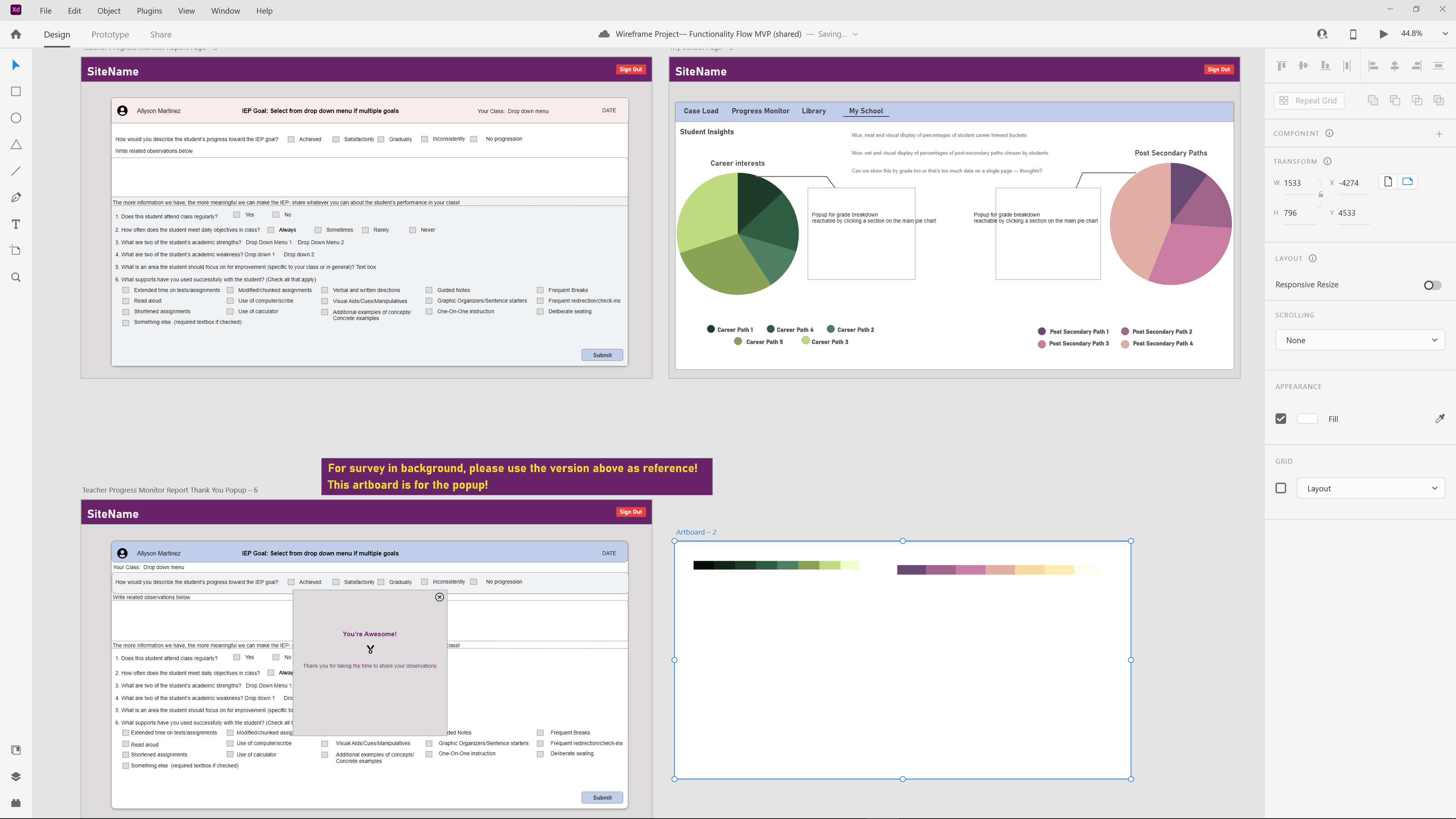The height and width of the screenshot is (819, 1456).
Task: Click the play/present button
Action: (1384, 34)
